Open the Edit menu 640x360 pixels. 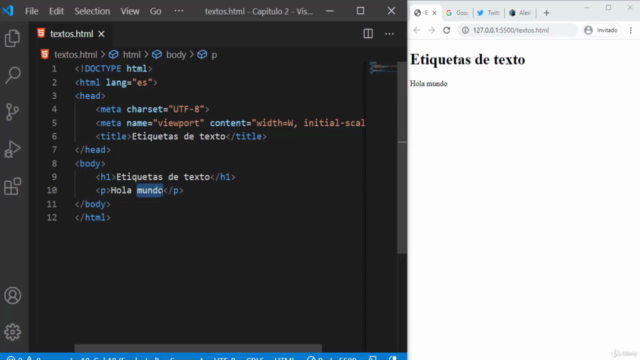point(56,11)
